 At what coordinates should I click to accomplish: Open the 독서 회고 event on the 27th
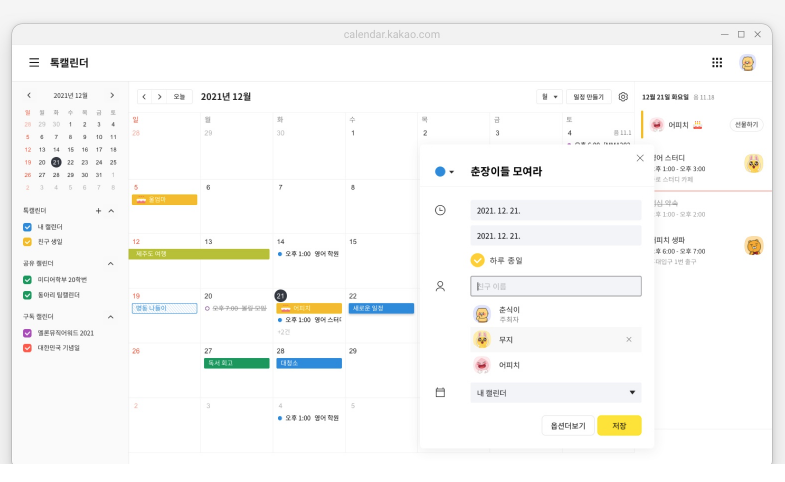tap(237, 363)
